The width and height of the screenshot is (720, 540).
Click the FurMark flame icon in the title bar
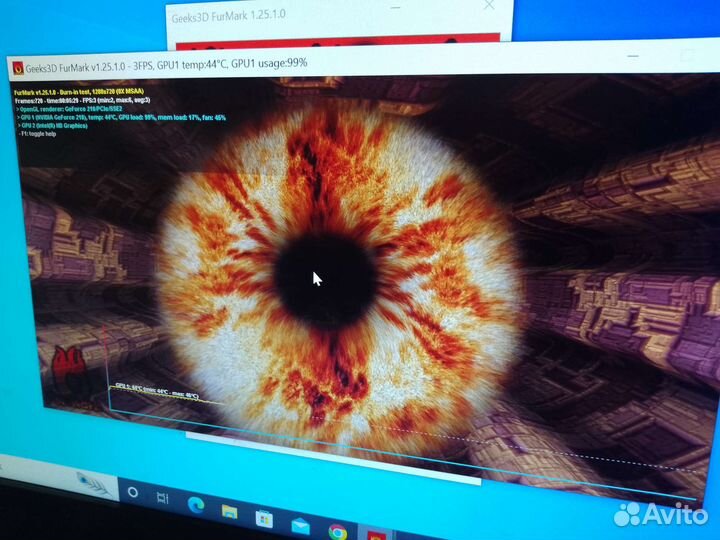(x=18, y=68)
